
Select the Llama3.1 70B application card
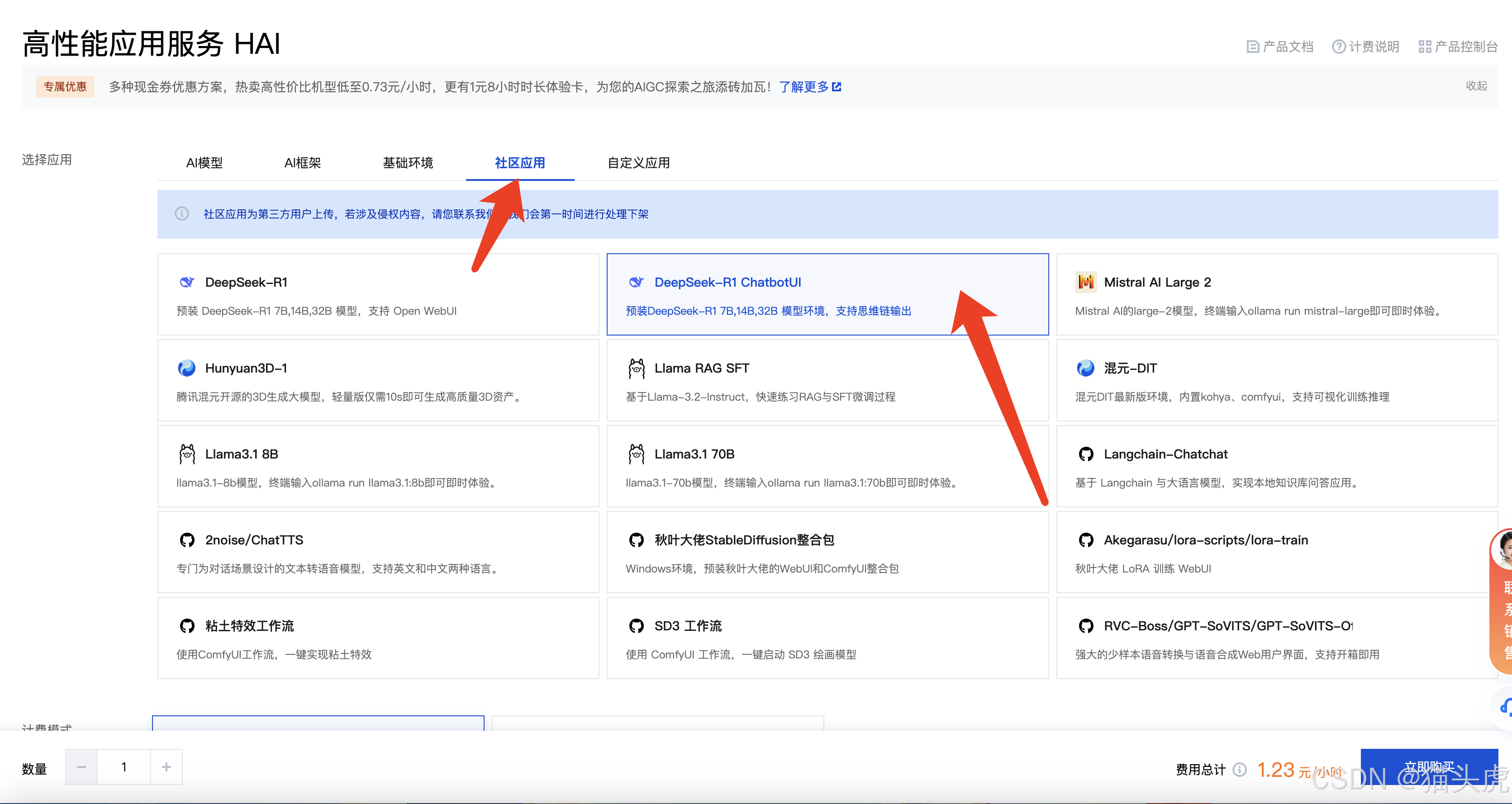tap(827, 467)
